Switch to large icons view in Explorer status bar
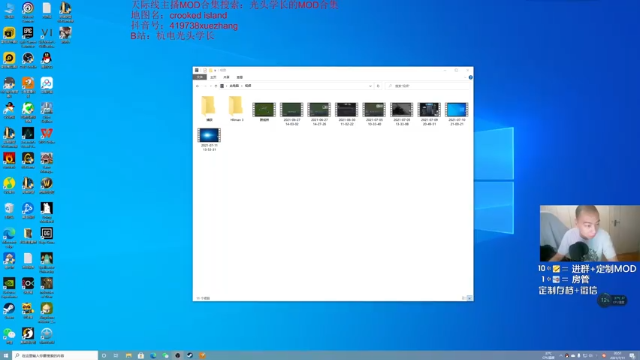Viewport: 640px width, 360px height. point(470,298)
